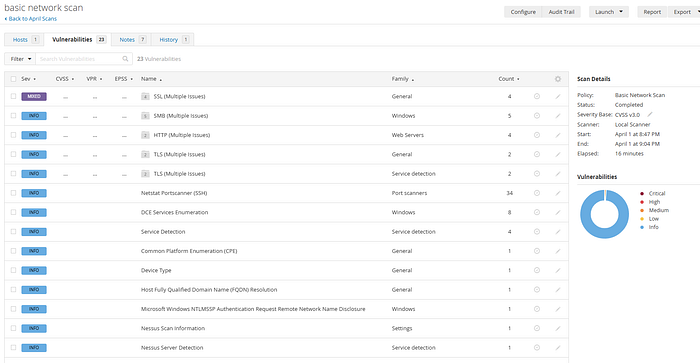Click the Medium legend color dot
Viewport: 700px width, 363px height.
642,210
